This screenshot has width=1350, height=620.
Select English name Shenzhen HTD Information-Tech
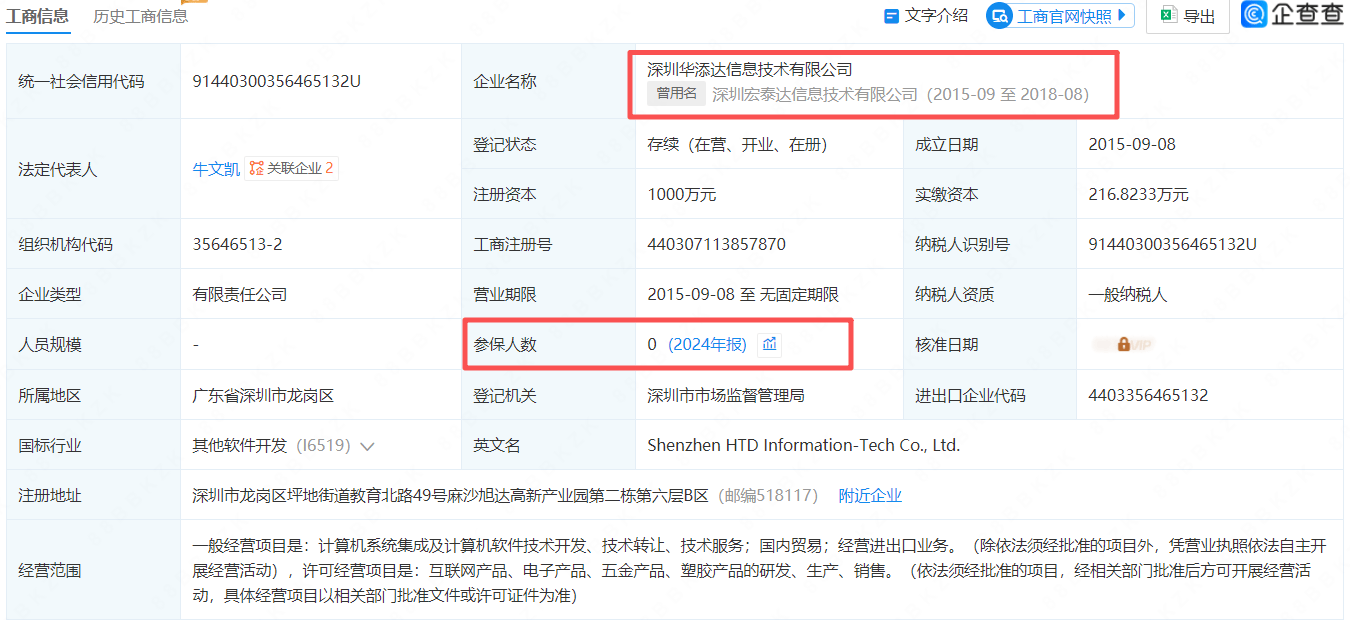(804, 446)
